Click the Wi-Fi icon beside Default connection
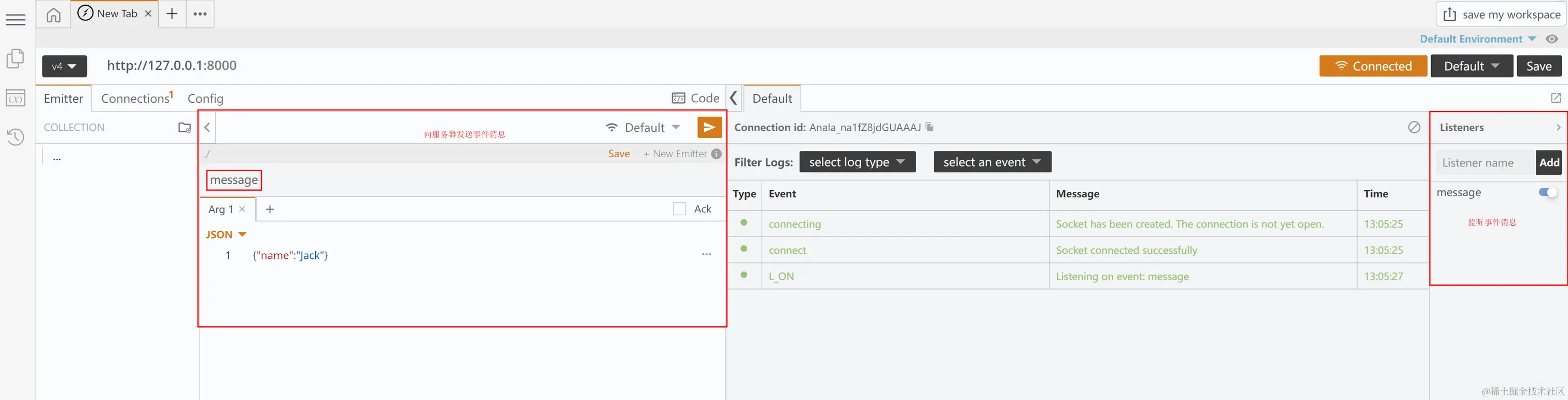 click(x=612, y=127)
